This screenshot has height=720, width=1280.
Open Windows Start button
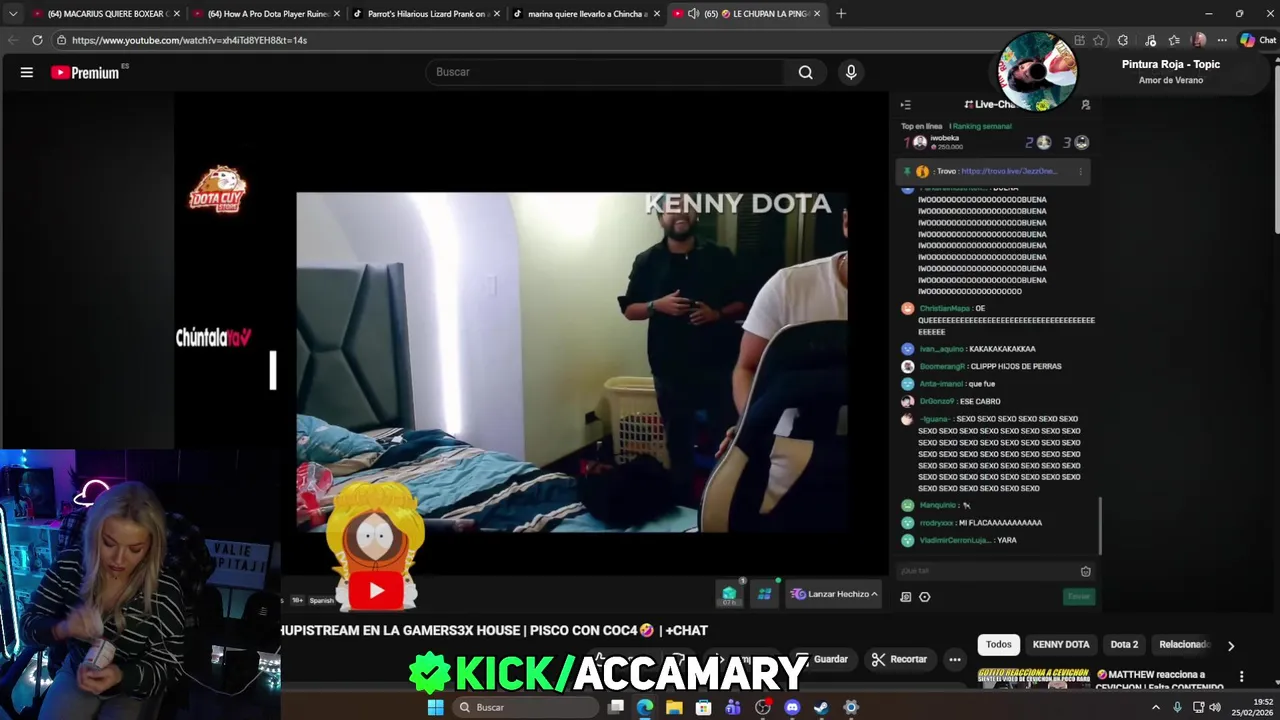coord(435,707)
